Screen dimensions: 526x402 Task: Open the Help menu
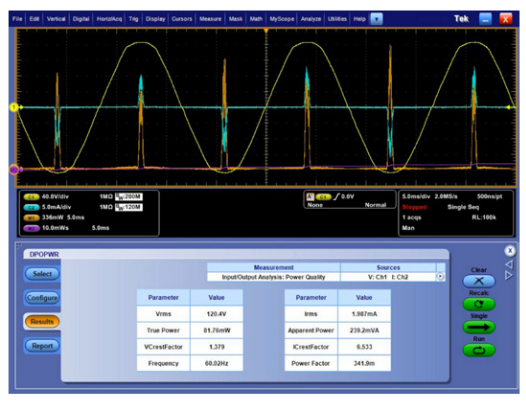359,19
